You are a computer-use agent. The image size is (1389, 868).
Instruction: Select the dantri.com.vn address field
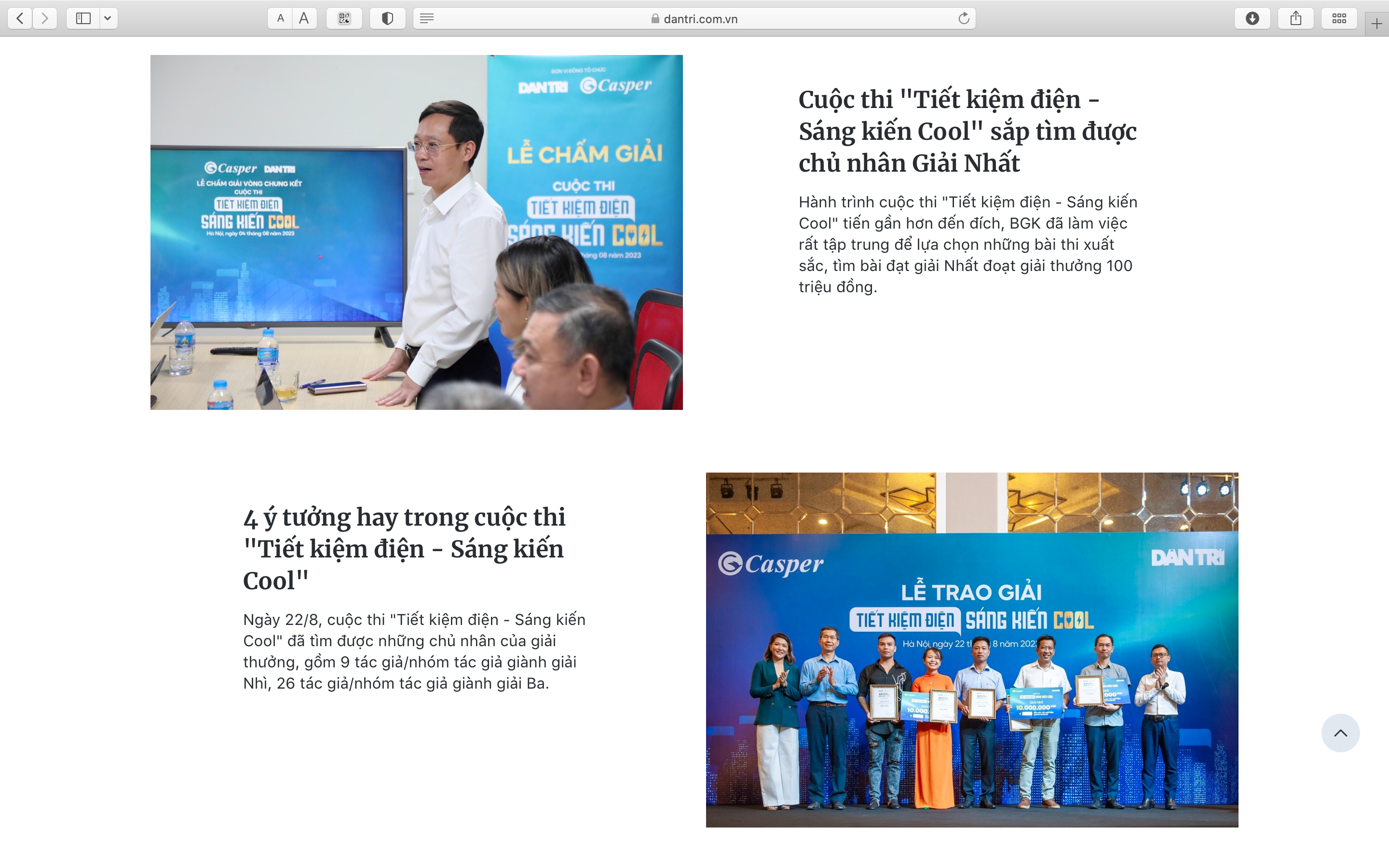click(694, 18)
